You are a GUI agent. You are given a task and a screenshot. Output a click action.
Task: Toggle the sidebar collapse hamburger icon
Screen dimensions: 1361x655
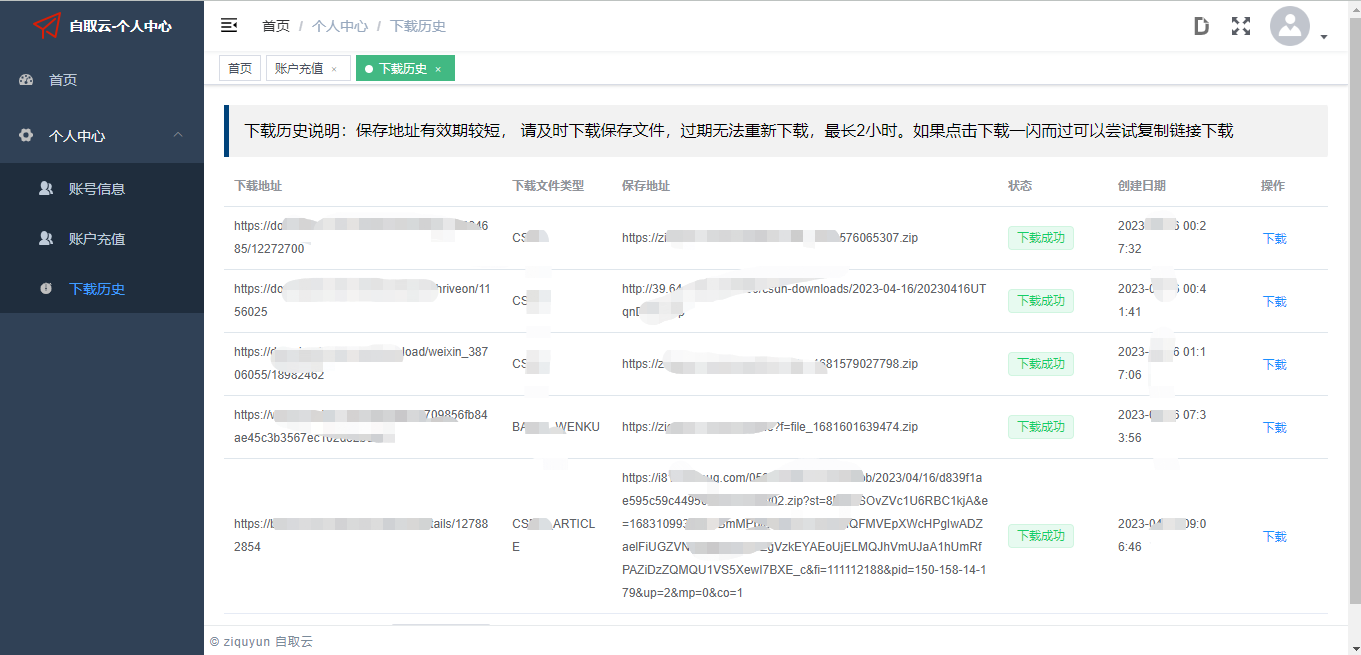(229, 26)
